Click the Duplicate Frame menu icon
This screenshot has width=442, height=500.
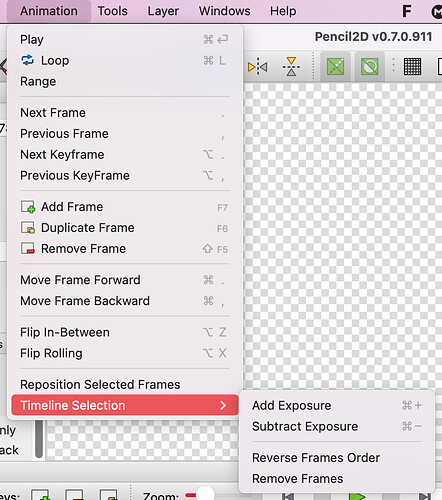[28, 228]
